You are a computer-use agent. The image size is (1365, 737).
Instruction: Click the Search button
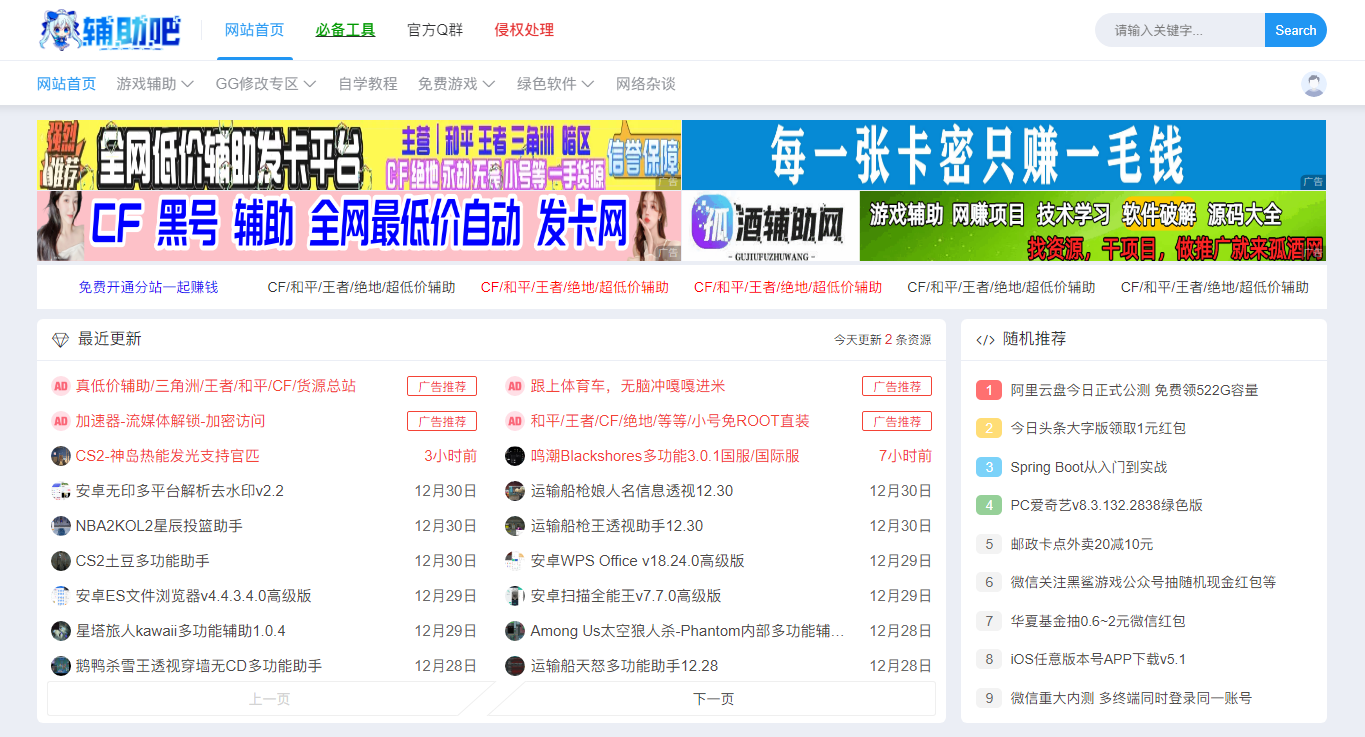coord(1295,30)
